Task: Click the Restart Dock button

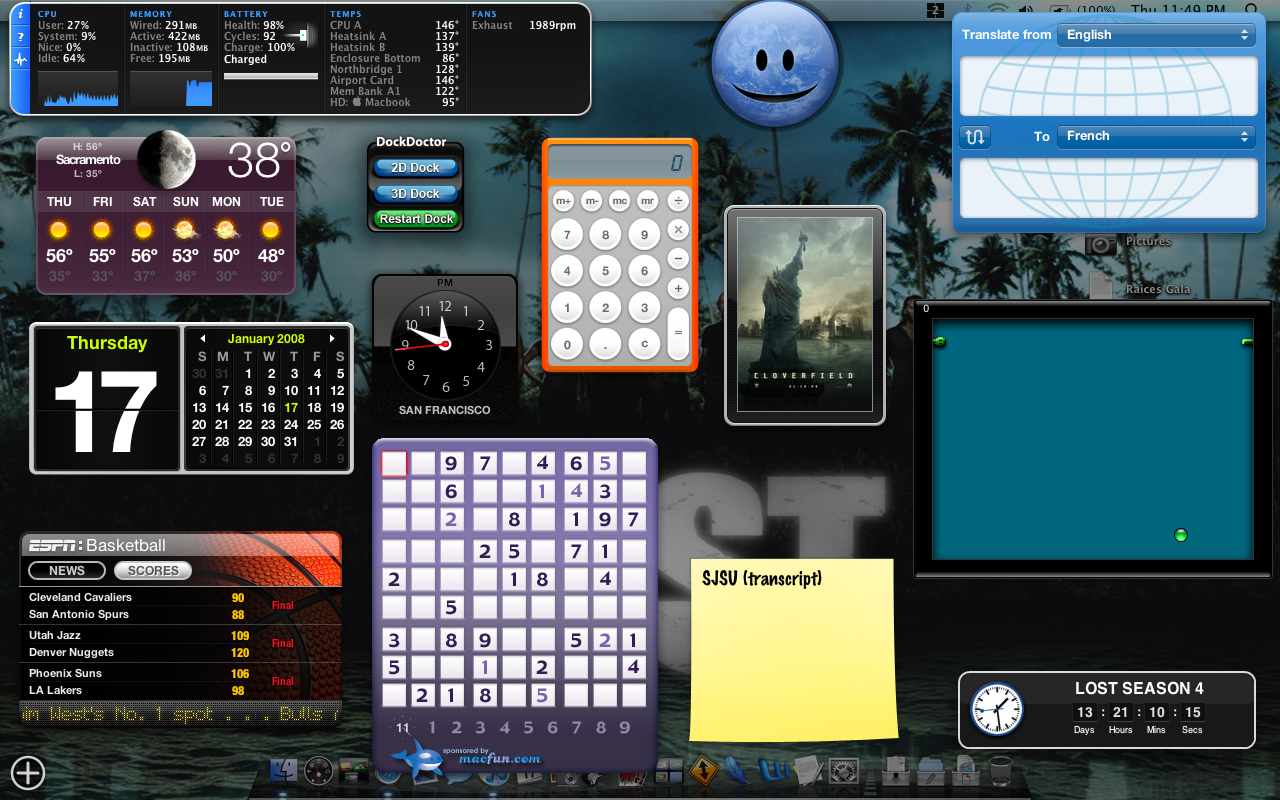Action: tap(416, 218)
